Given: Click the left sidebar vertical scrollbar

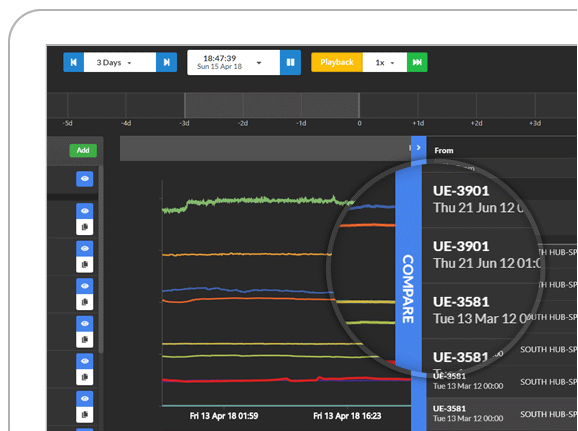Looking at the screenshot, I should coord(101,260).
